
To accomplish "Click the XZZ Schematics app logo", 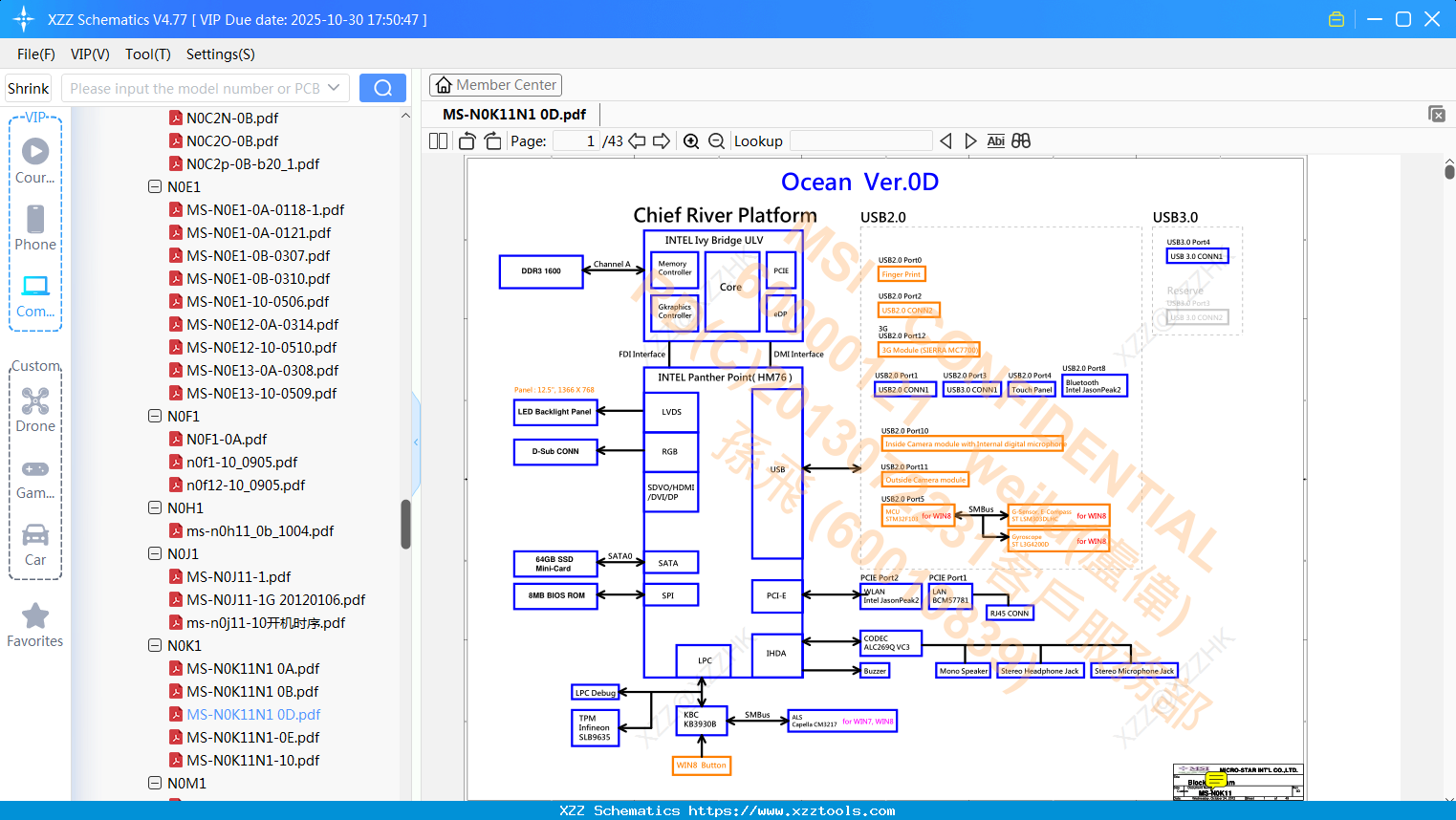I will pos(24,19).
